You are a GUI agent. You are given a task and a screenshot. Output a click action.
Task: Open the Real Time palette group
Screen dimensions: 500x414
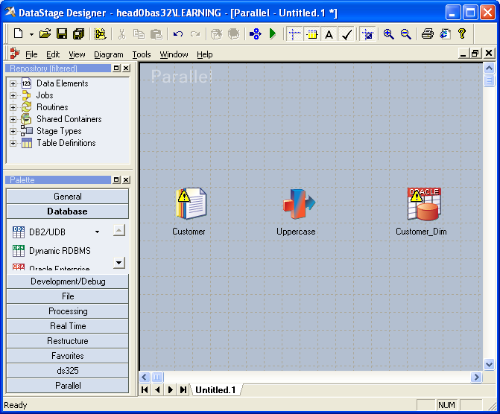(67, 326)
